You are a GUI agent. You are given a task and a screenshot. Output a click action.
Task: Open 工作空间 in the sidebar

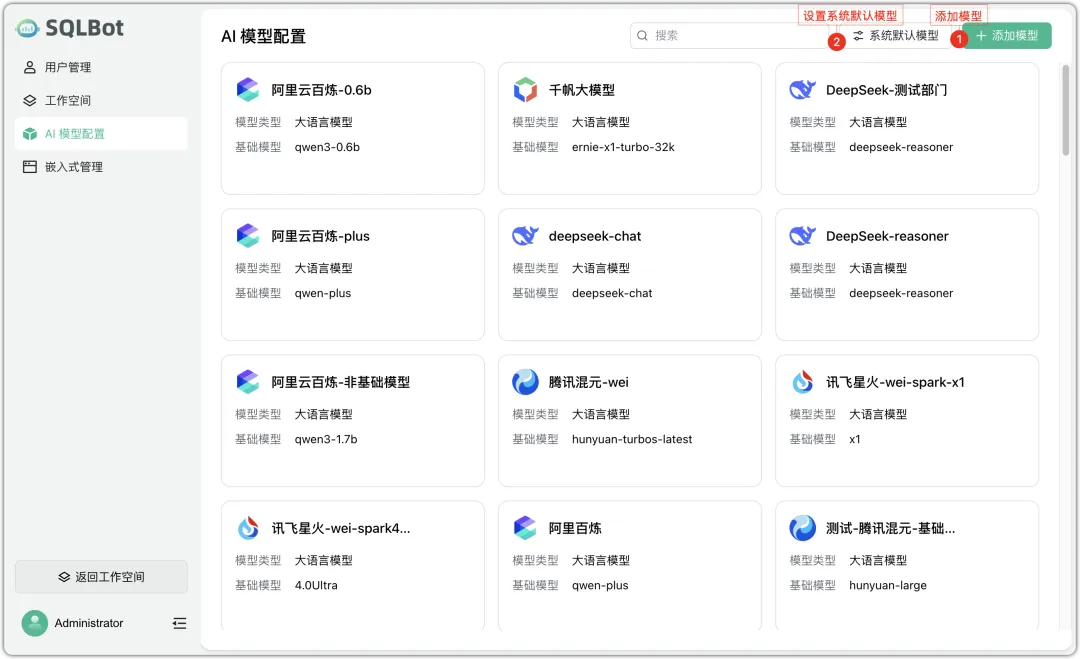[x=101, y=101]
